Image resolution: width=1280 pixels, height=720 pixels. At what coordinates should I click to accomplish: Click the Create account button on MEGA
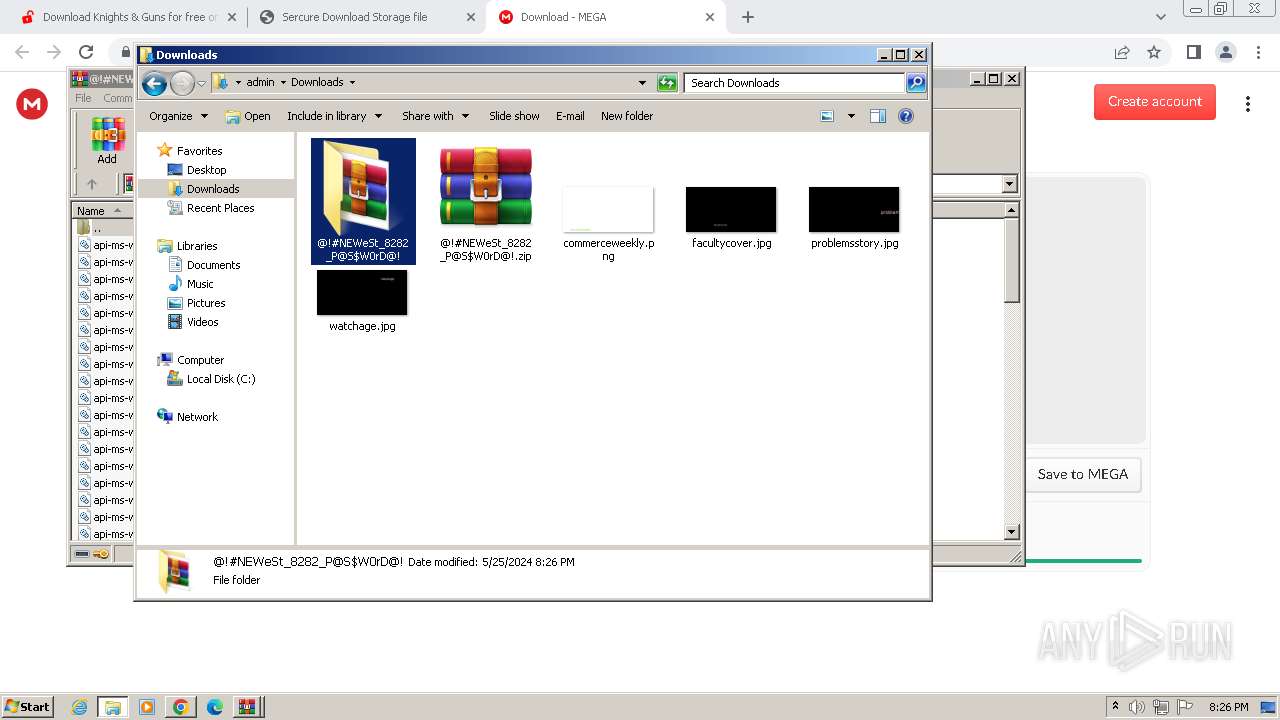coord(1154,102)
